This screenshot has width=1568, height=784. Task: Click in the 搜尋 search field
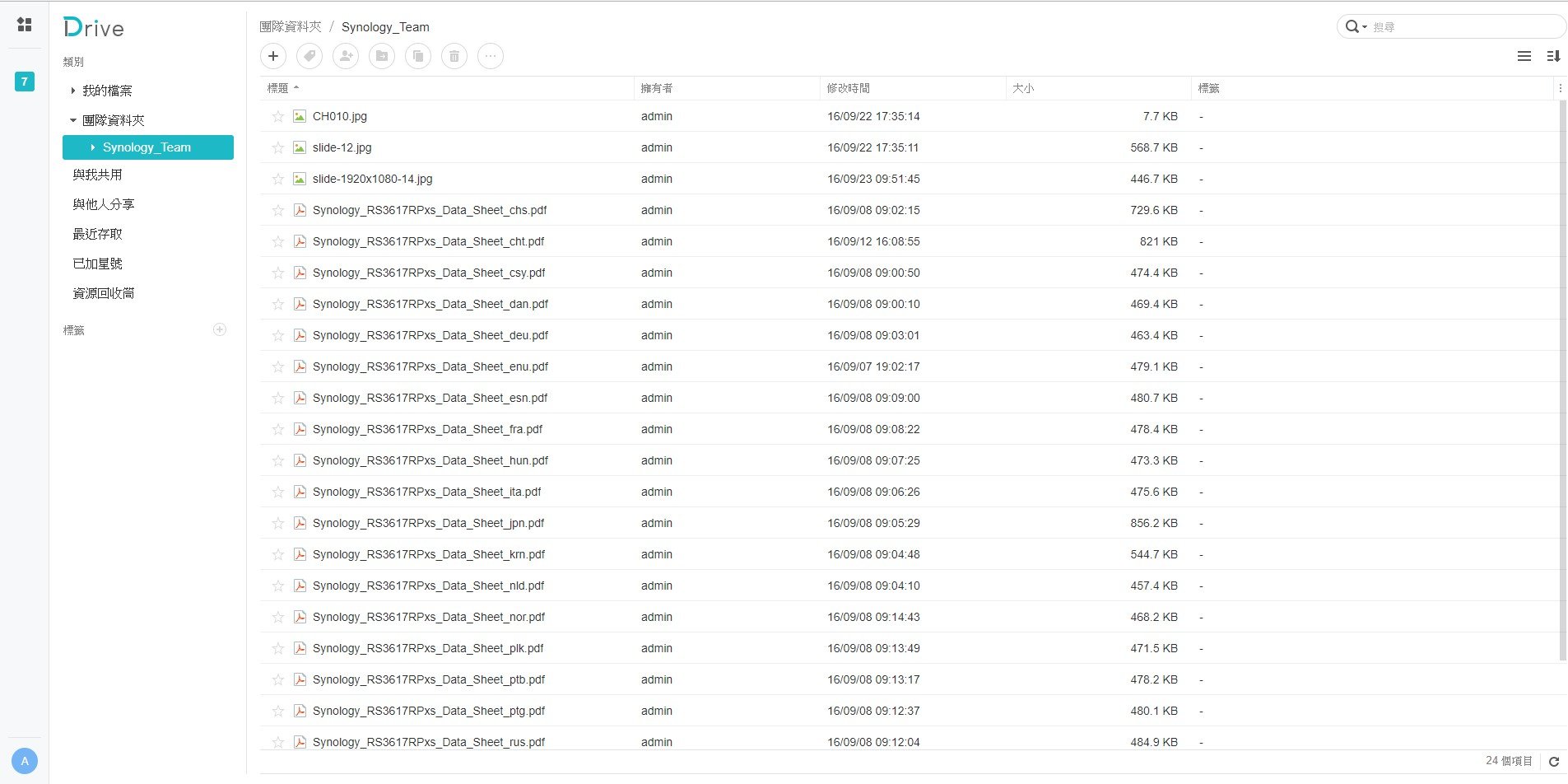point(1465,27)
